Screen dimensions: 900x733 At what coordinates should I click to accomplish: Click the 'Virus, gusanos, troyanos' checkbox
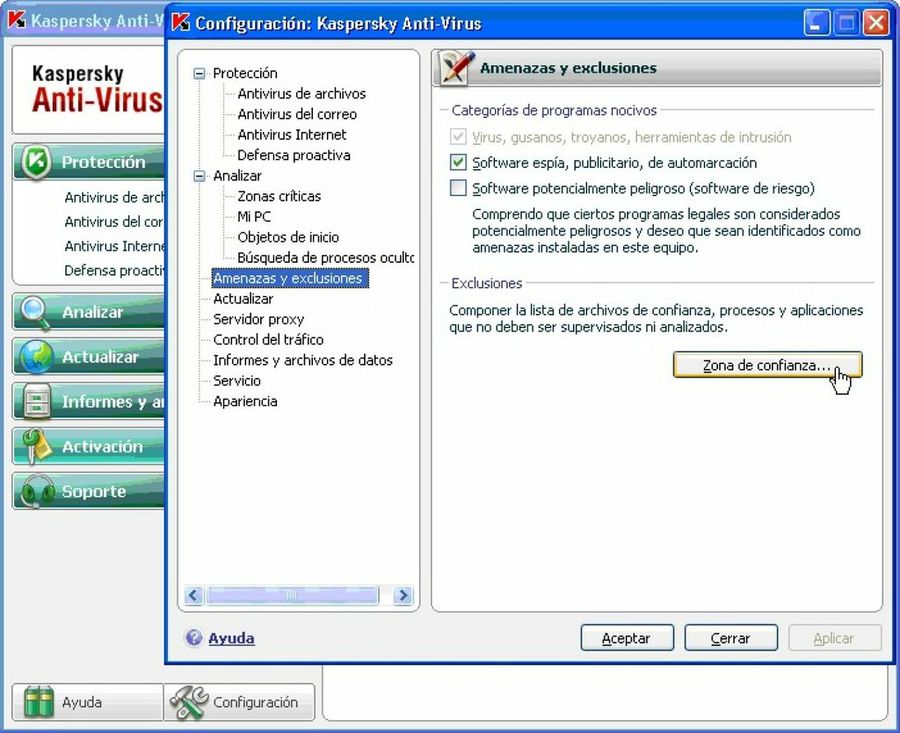click(x=458, y=134)
